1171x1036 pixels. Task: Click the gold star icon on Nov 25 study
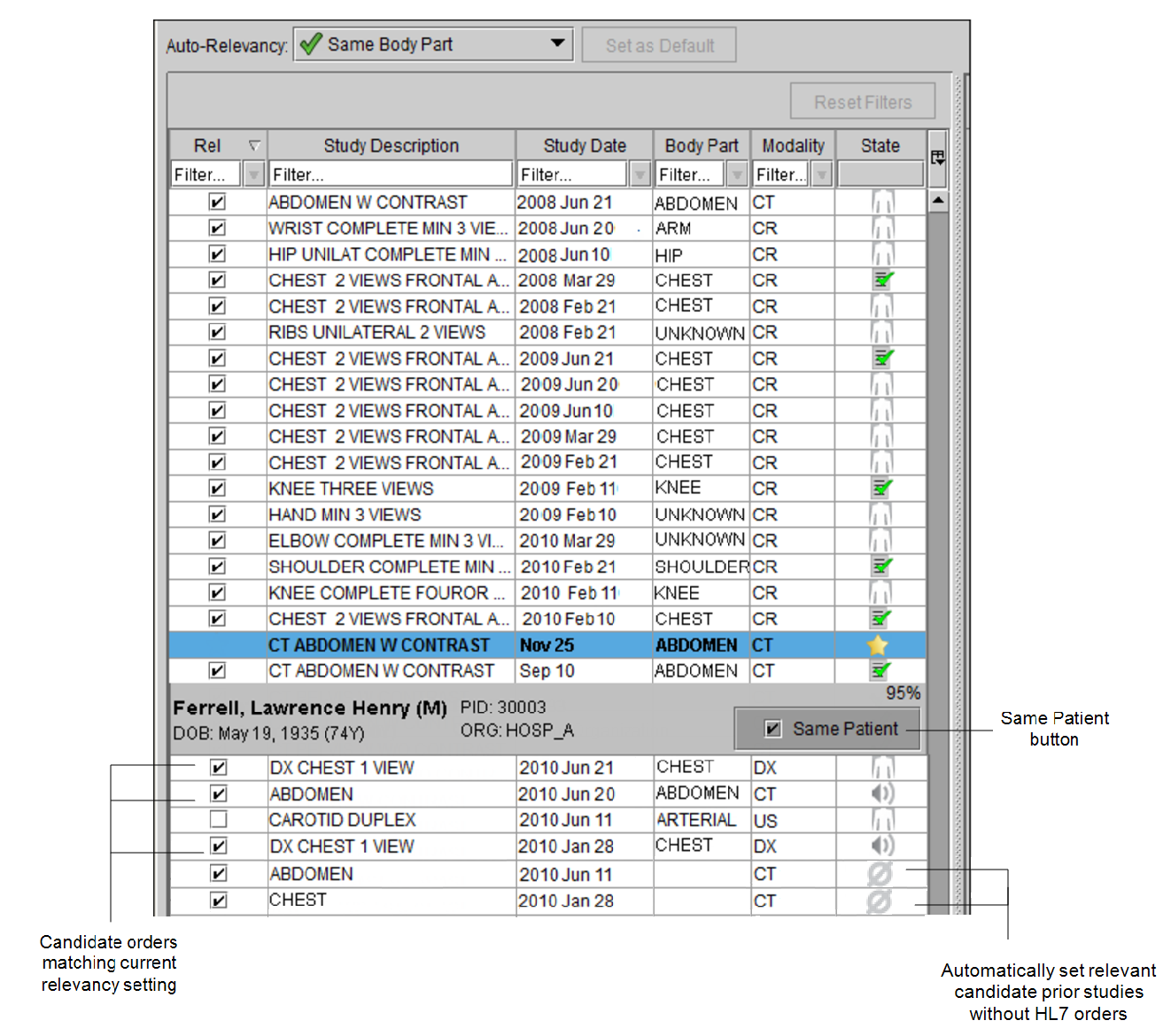pos(878,646)
